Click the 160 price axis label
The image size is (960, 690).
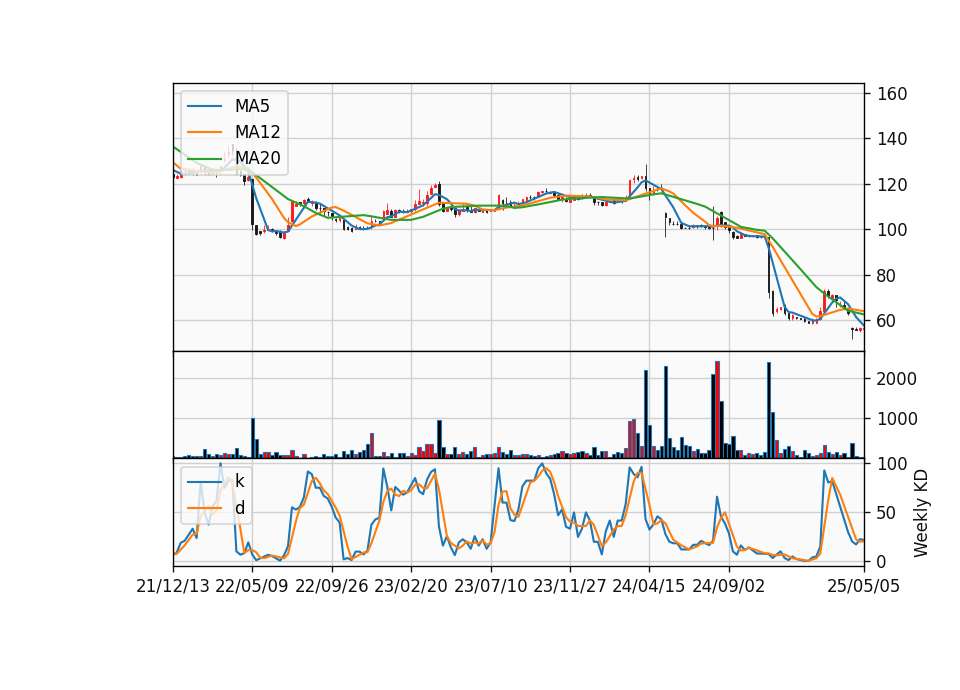[892, 94]
